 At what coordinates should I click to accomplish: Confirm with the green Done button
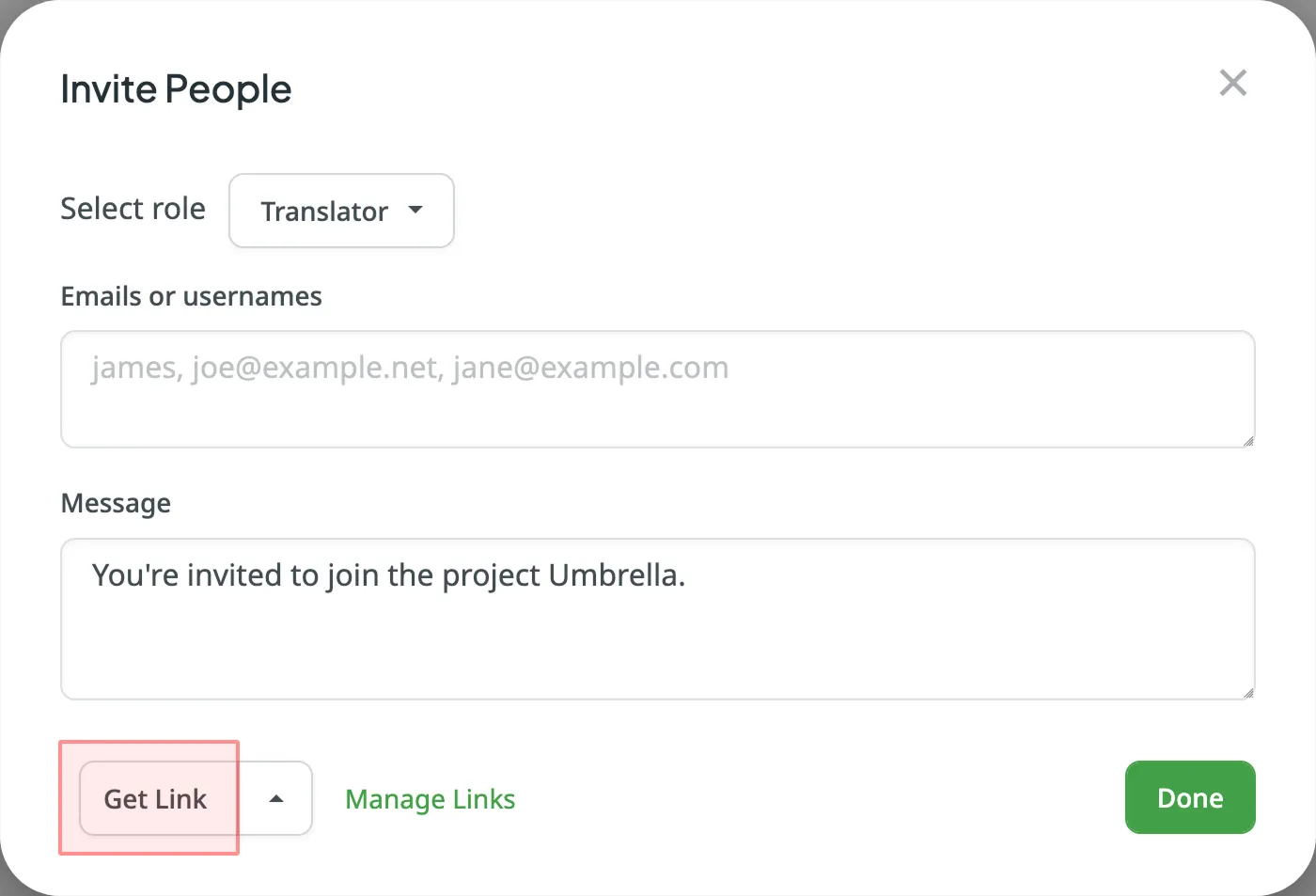[1190, 797]
